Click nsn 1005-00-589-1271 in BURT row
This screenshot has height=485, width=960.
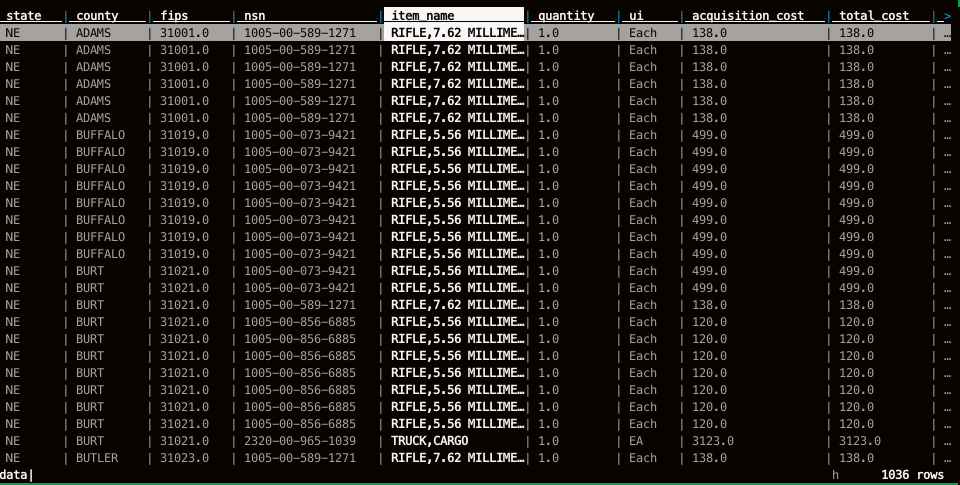[299, 305]
